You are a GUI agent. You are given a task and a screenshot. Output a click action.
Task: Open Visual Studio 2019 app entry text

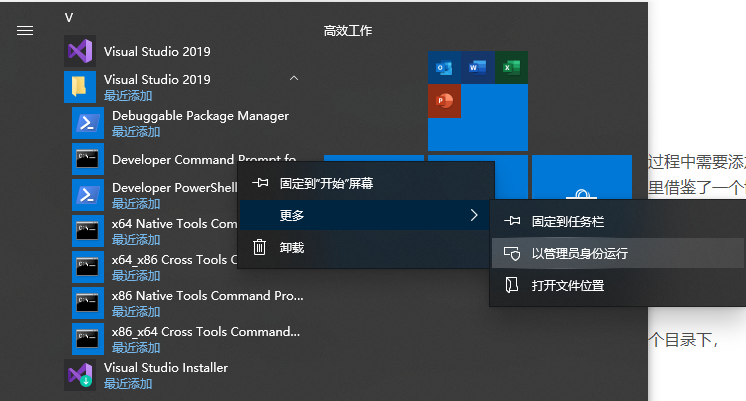click(157, 51)
